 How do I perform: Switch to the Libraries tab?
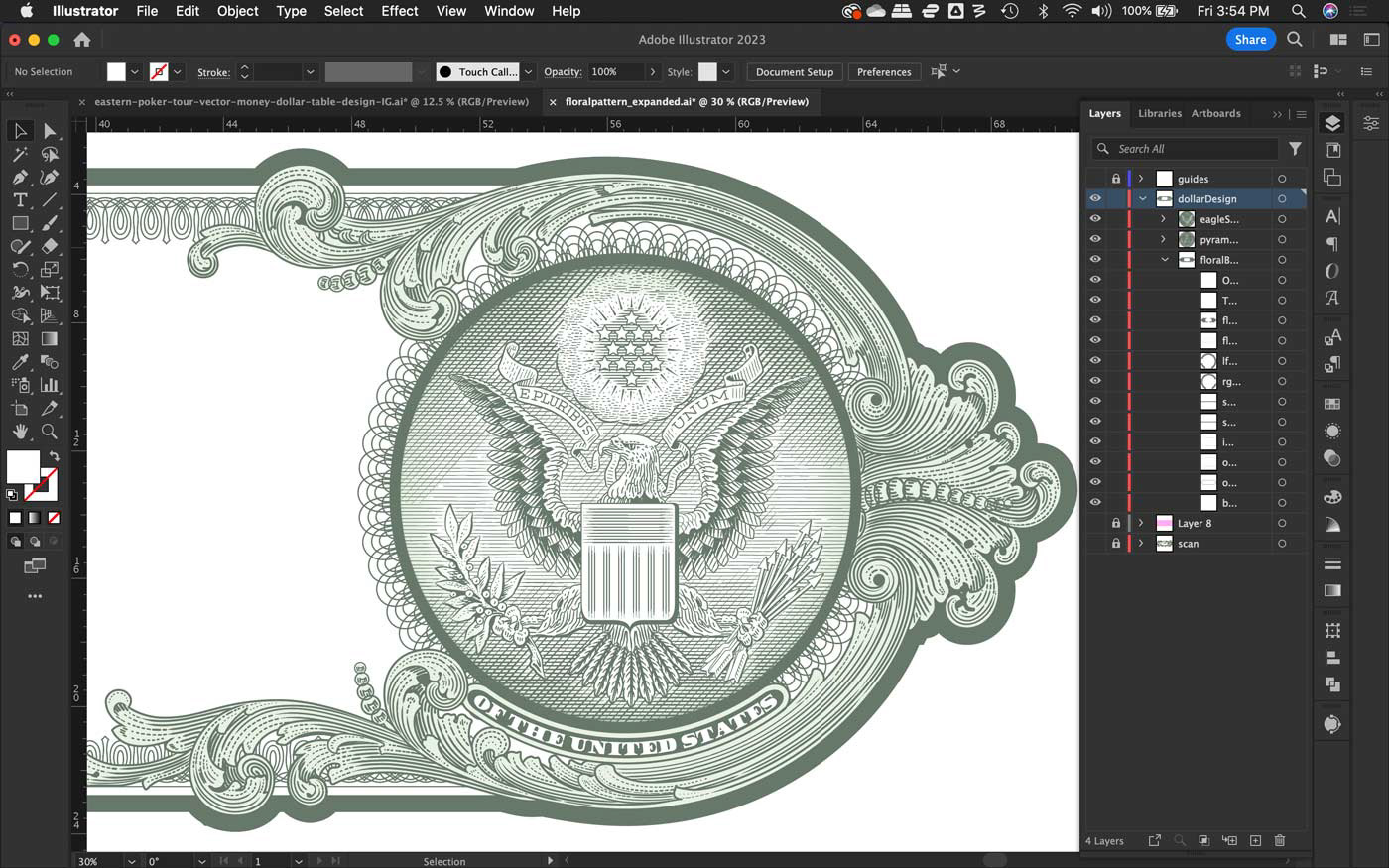point(1160,113)
